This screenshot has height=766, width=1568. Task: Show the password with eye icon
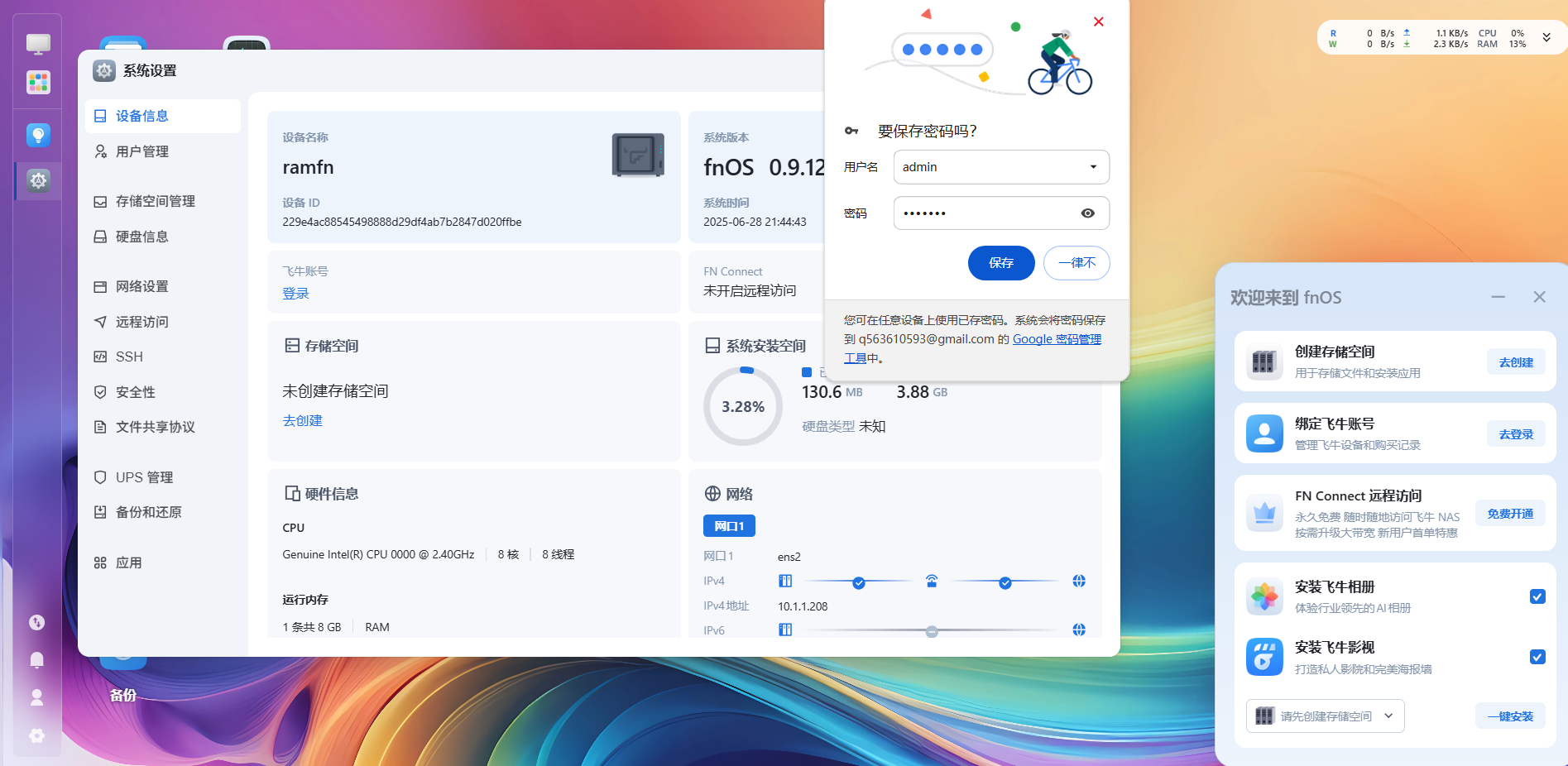click(1088, 213)
